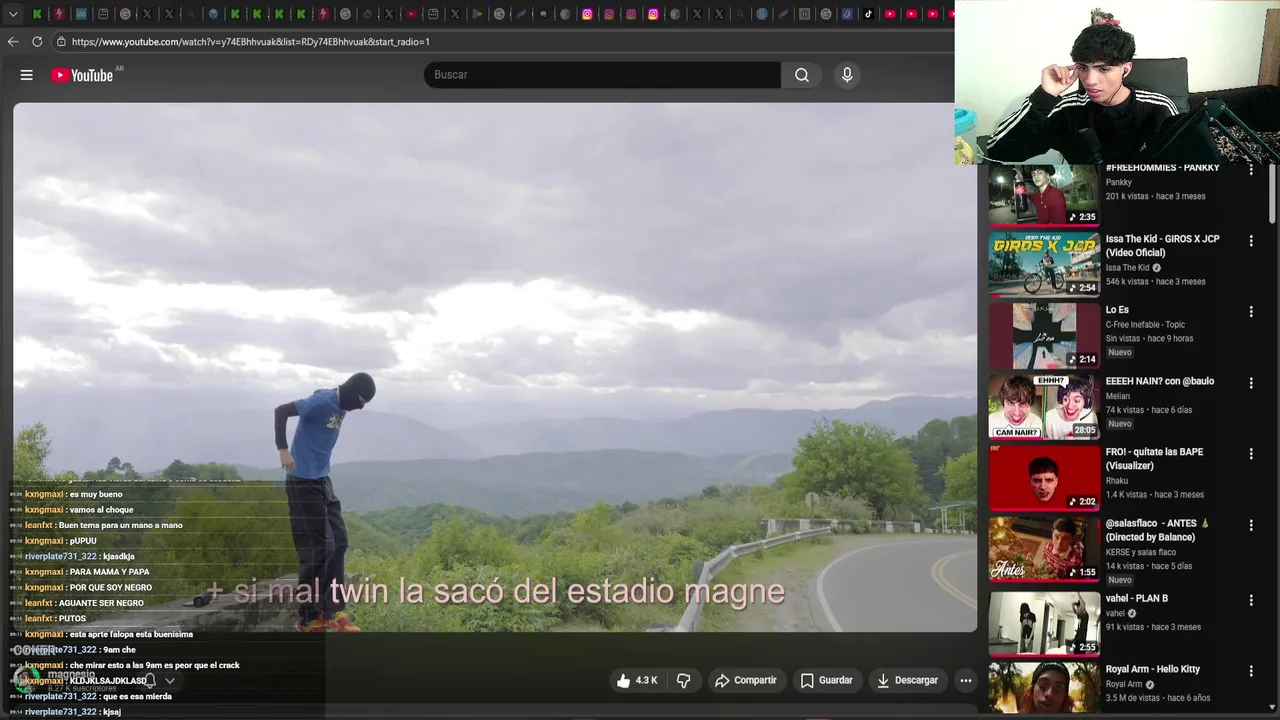Open title vahel - PLAN B
Image resolution: width=1280 pixels, height=720 pixels.
(1136, 598)
